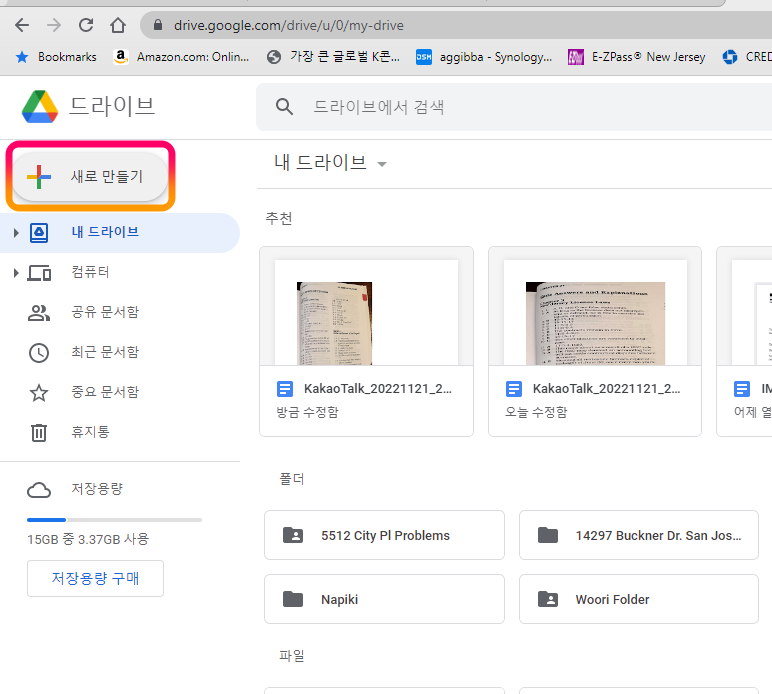Click the 최근 문서함 clock icon
This screenshot has height=694, width=772.
click(39, 353)
